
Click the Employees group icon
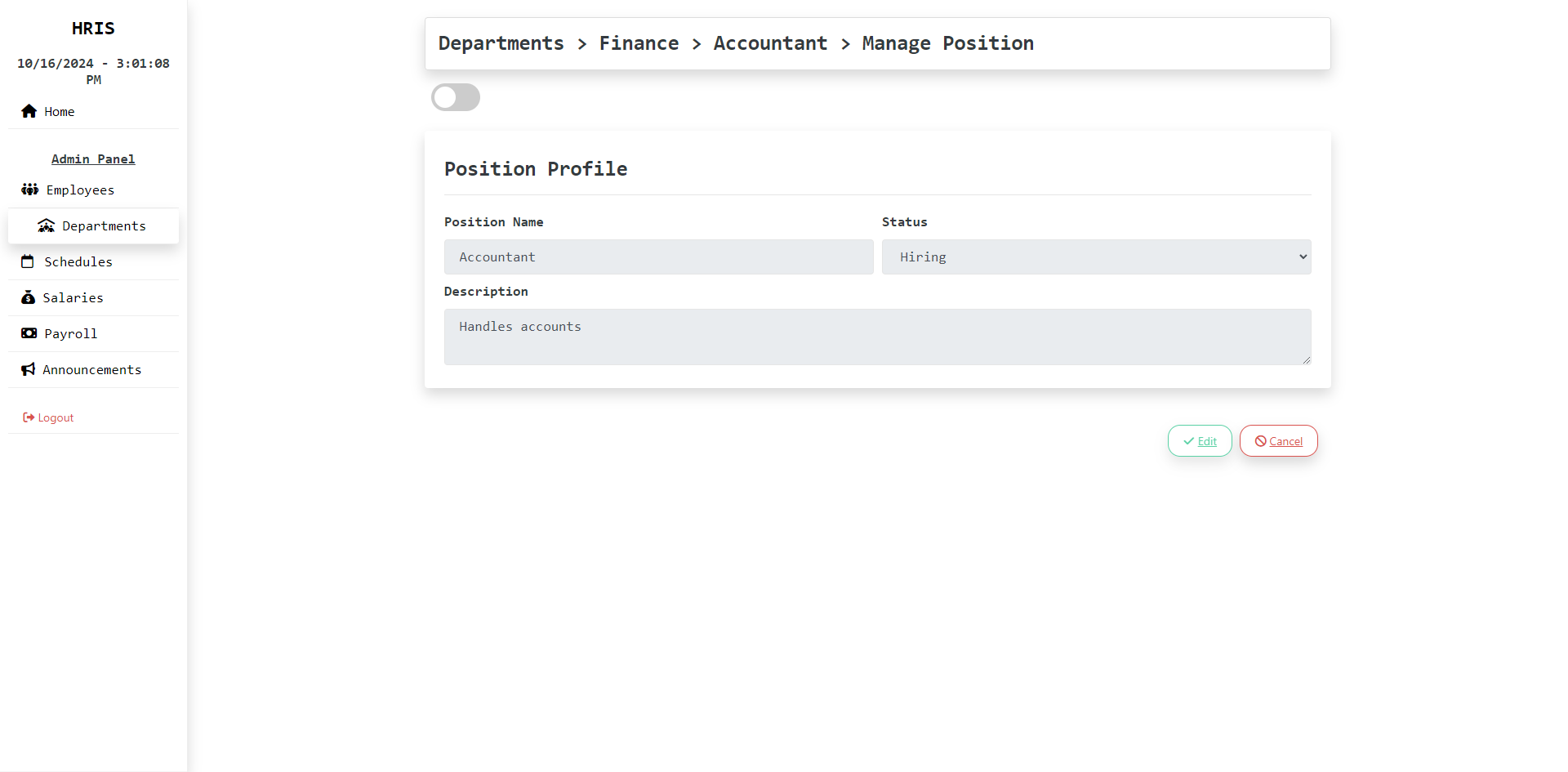point(30,190)
